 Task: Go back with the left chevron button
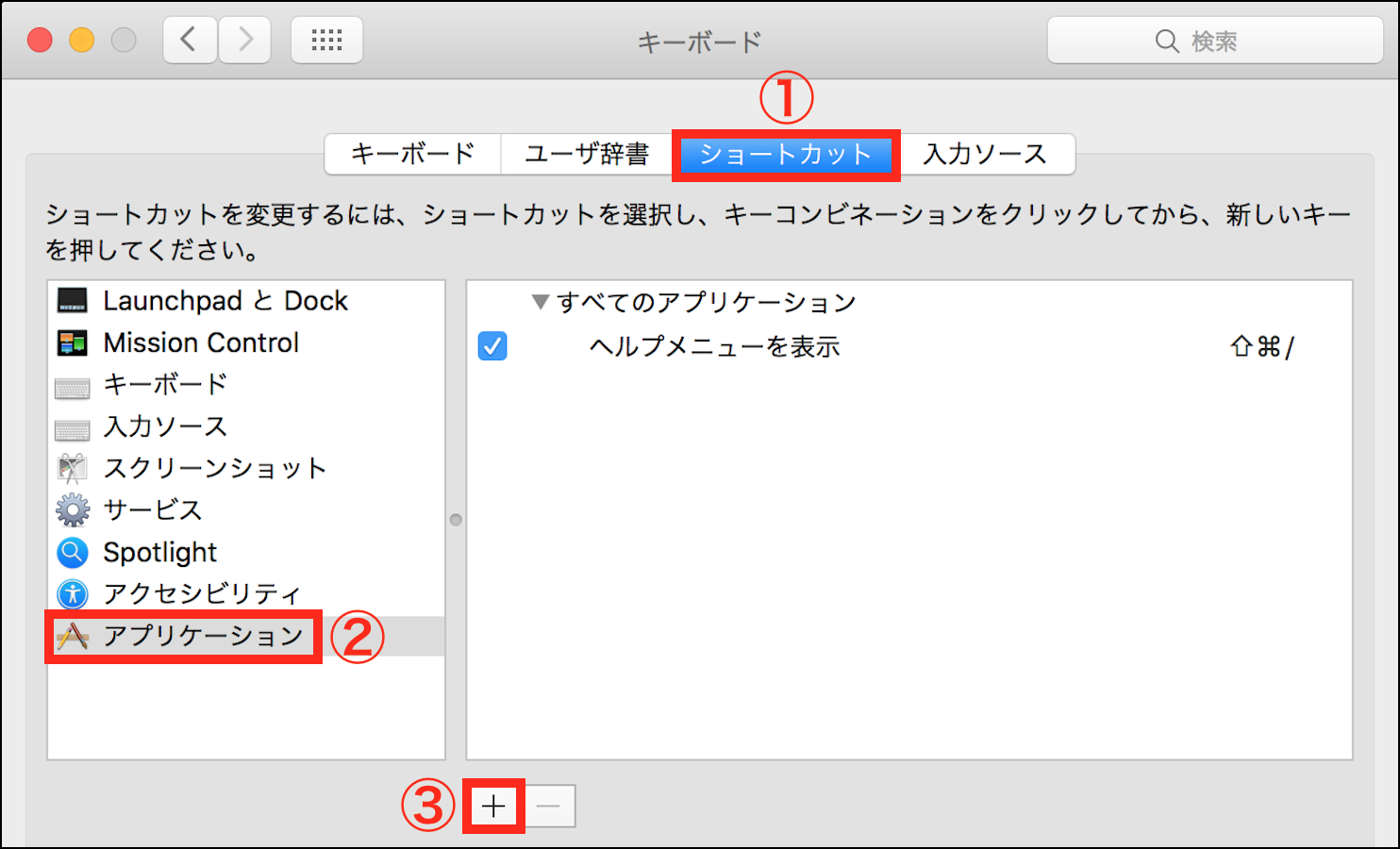(x=190, y=41)
